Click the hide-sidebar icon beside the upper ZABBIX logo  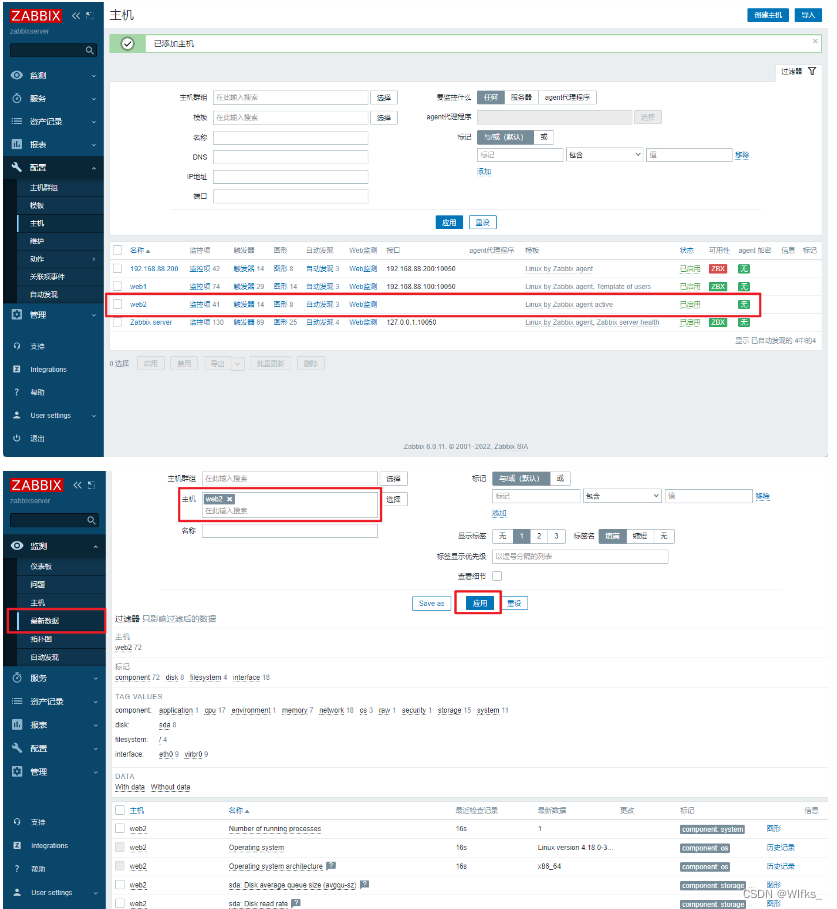pos(90,16)
